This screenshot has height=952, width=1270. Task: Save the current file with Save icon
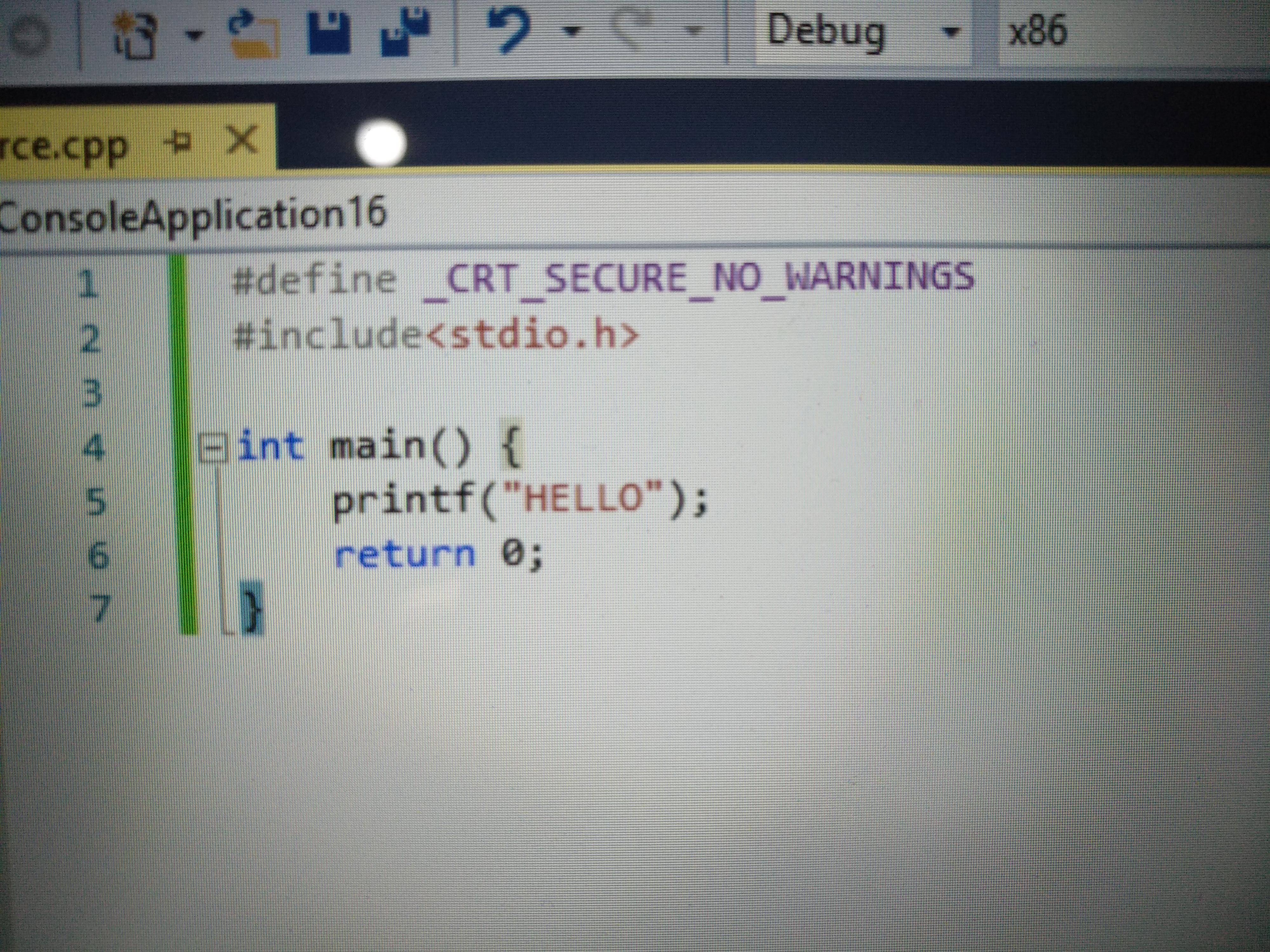329,33
